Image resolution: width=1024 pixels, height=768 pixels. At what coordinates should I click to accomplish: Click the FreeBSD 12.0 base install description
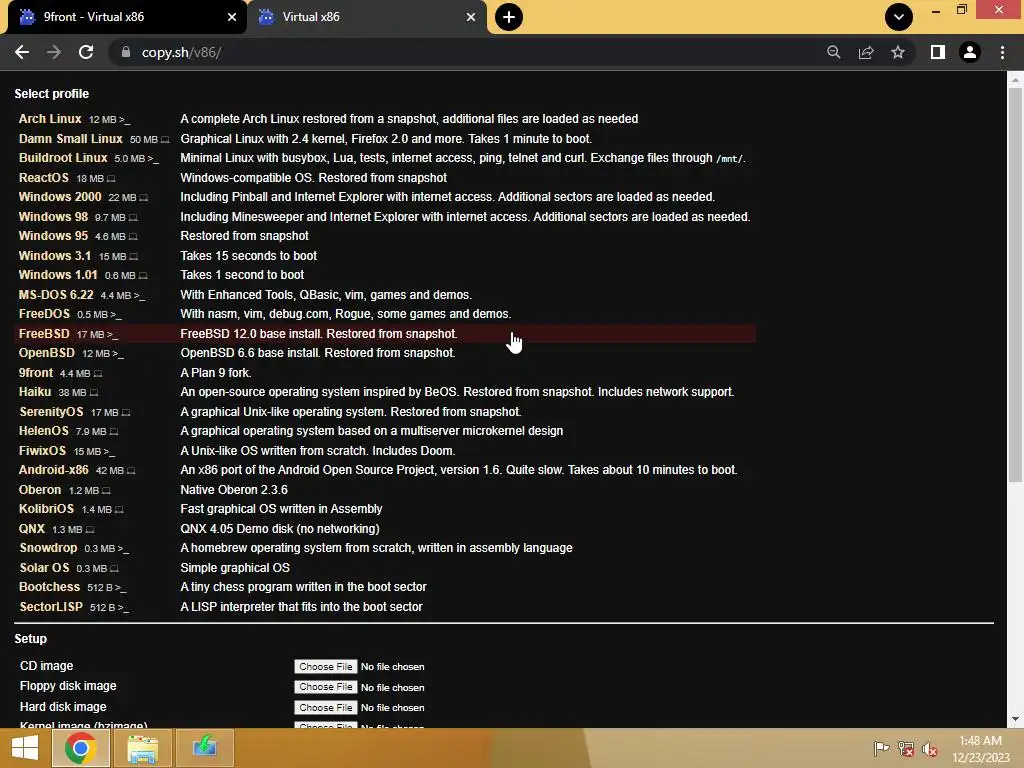coord(319,334)
